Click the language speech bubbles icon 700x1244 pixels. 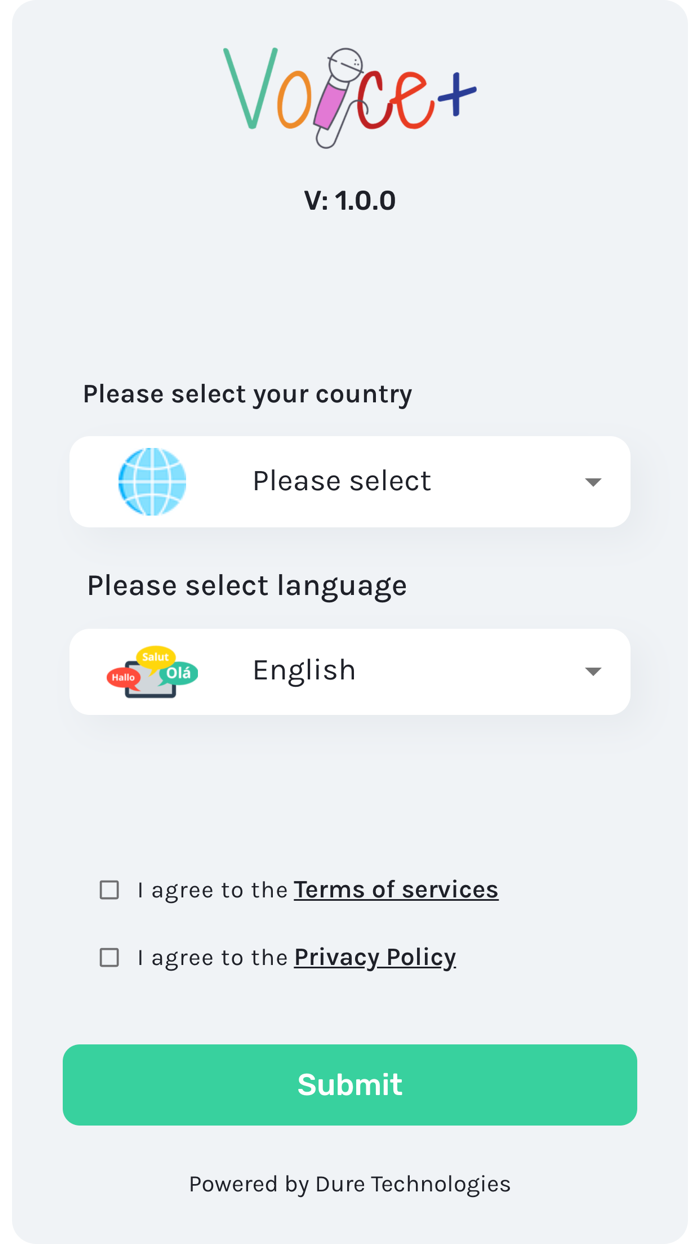point(151,671)
